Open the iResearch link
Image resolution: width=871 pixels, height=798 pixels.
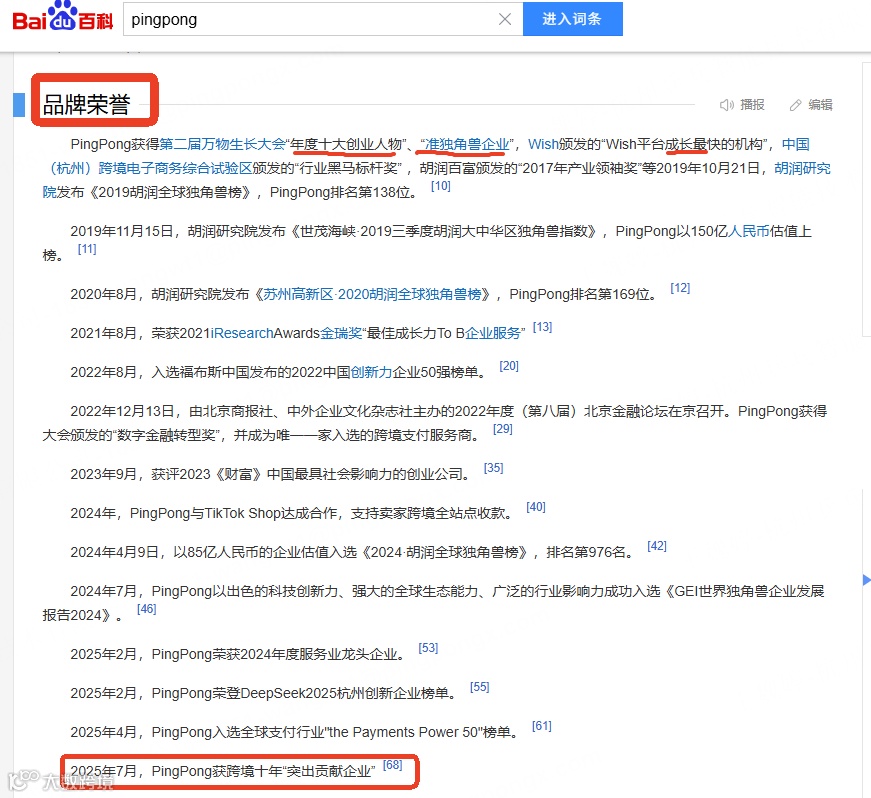[x=242, y=333]
